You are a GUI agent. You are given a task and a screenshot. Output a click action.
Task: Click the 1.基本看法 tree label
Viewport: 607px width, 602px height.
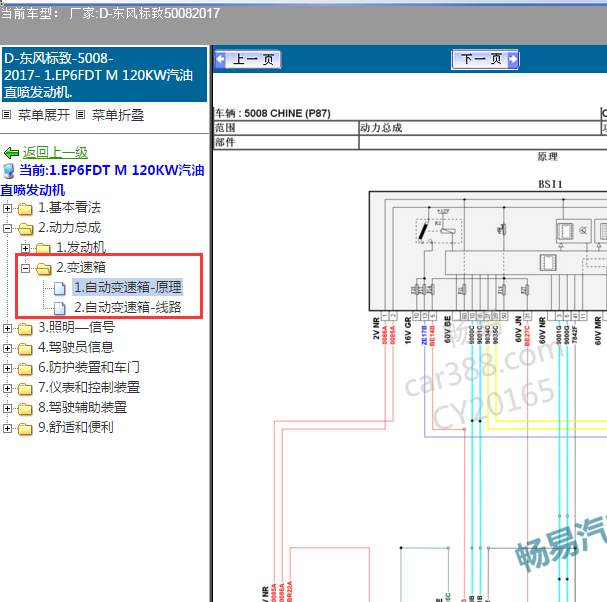tap(69, 208)
